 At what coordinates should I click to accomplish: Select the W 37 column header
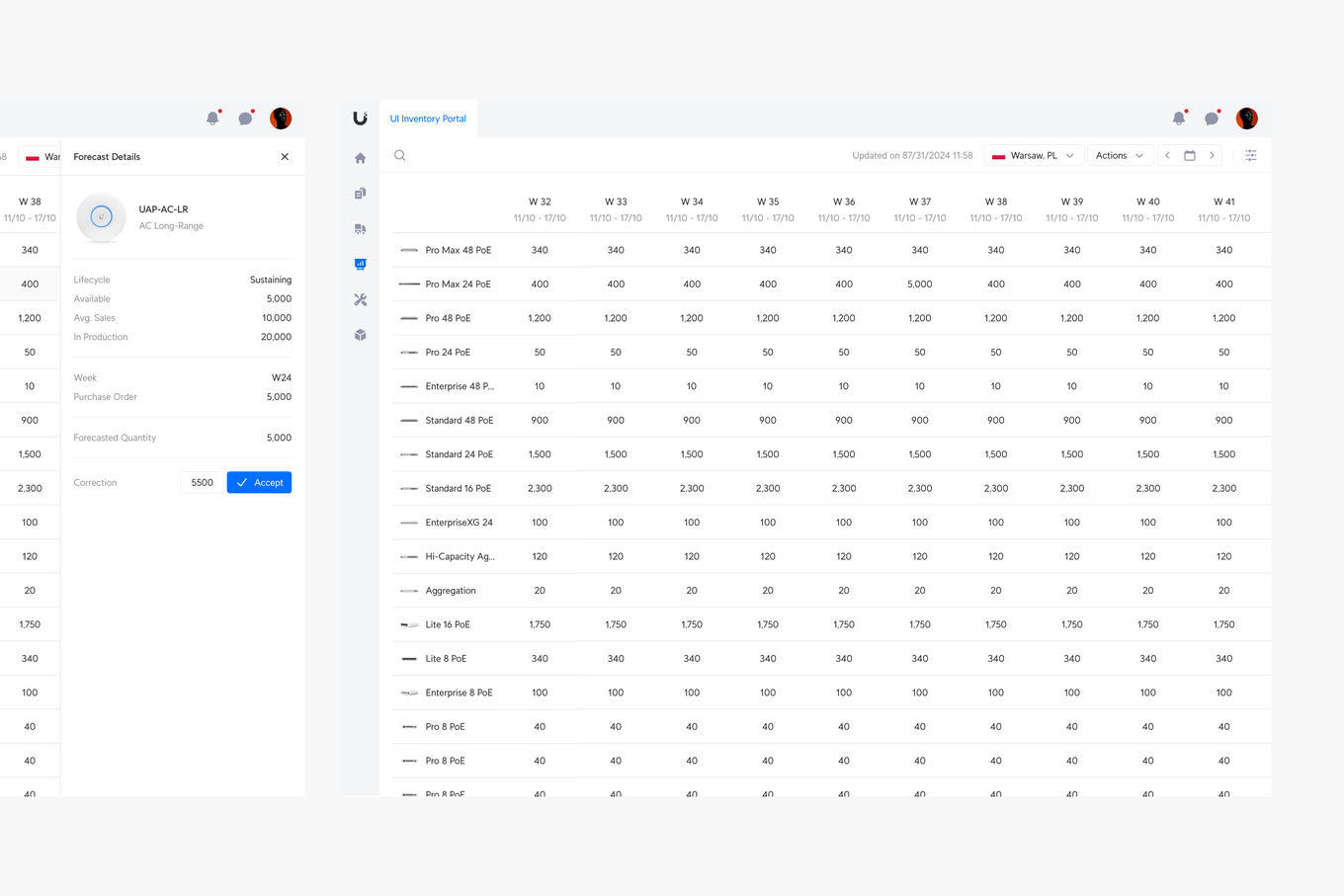click(920, 209)
